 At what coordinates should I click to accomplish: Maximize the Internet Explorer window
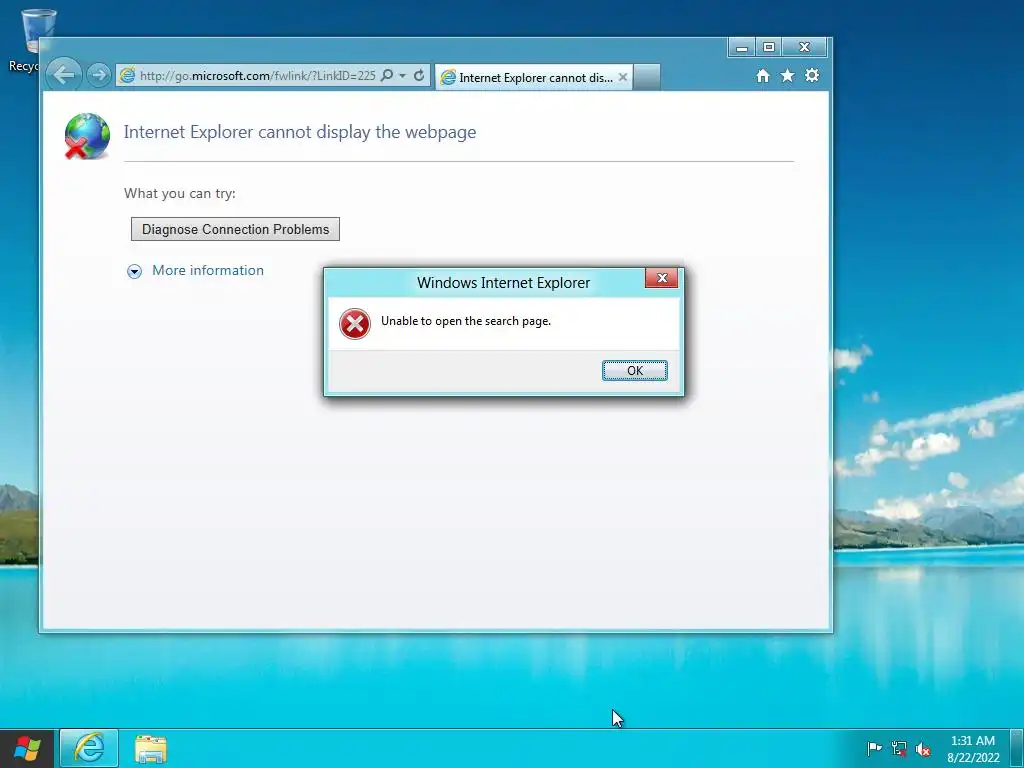point(769,47)
